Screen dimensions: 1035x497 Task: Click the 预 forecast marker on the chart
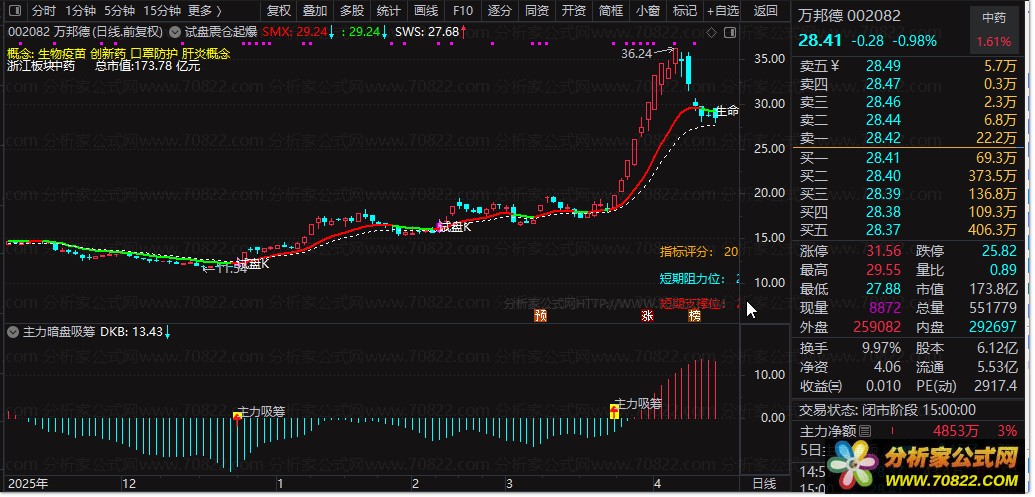(x=541, y=315)
